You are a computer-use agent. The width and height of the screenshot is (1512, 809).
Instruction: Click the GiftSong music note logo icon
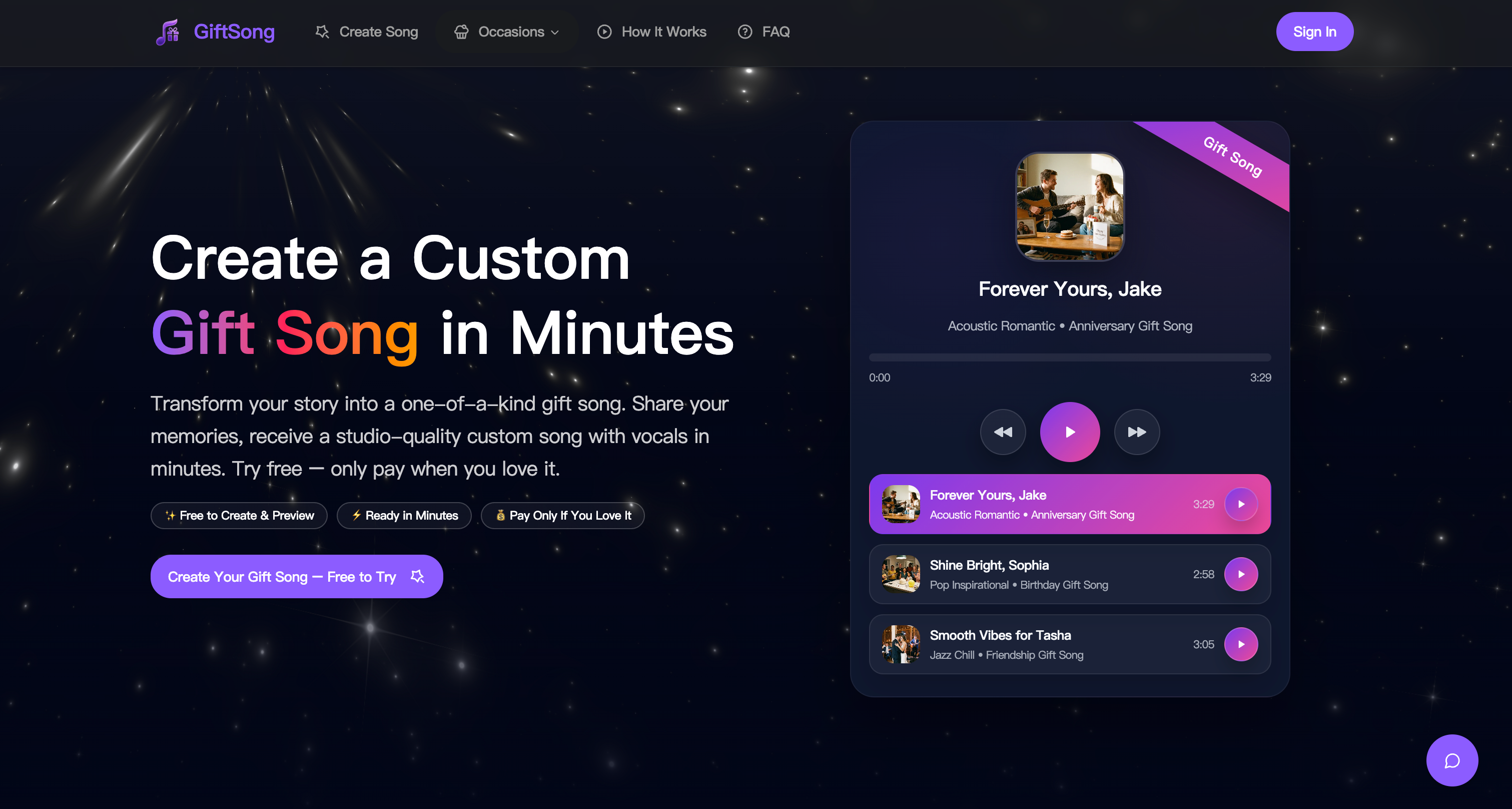click(169, 32)
